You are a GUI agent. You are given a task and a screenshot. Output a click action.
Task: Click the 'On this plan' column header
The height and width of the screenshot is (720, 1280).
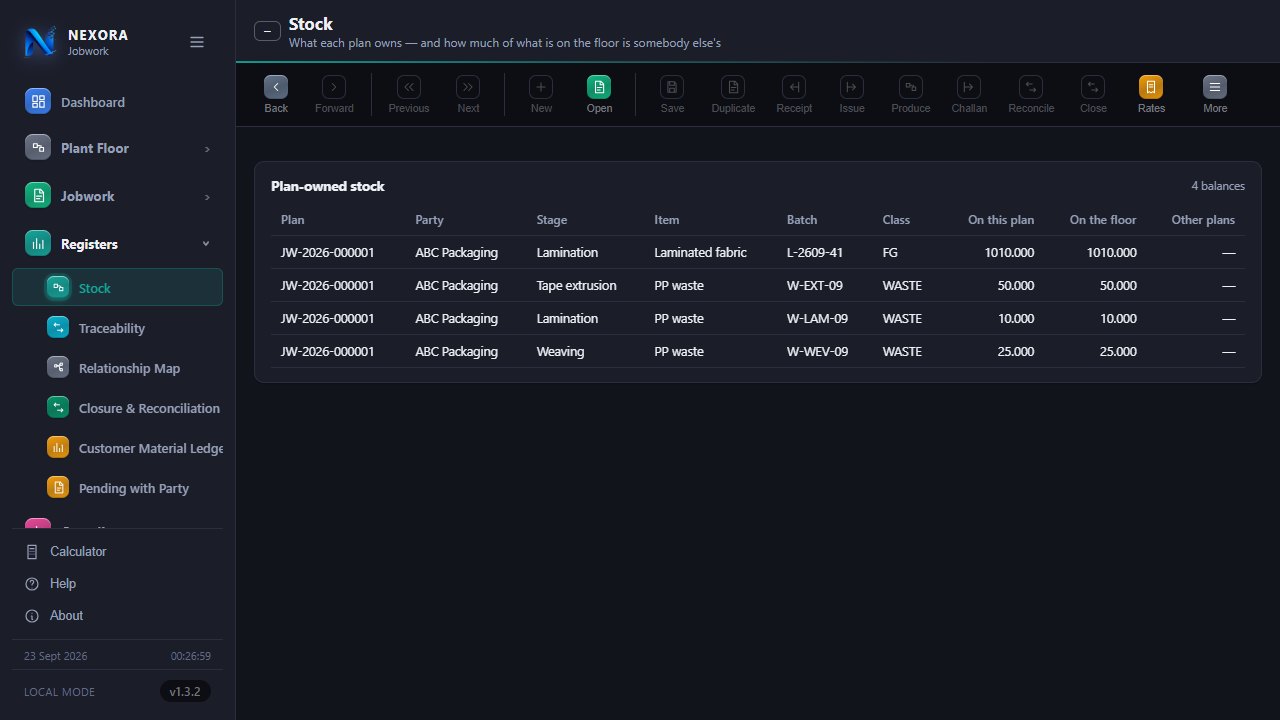coord(1001,220)
